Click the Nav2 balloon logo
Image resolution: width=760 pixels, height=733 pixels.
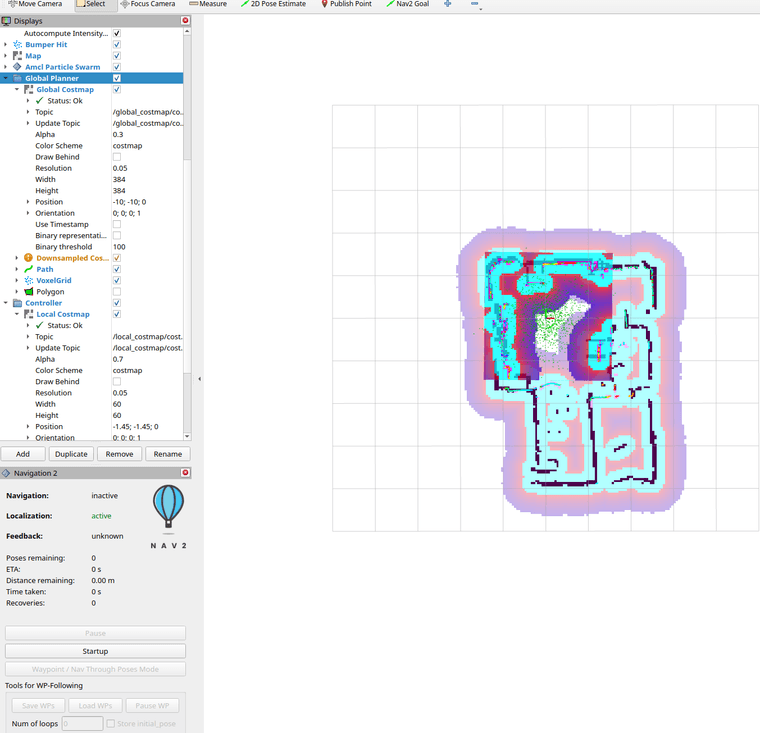(x=168, y=507)
